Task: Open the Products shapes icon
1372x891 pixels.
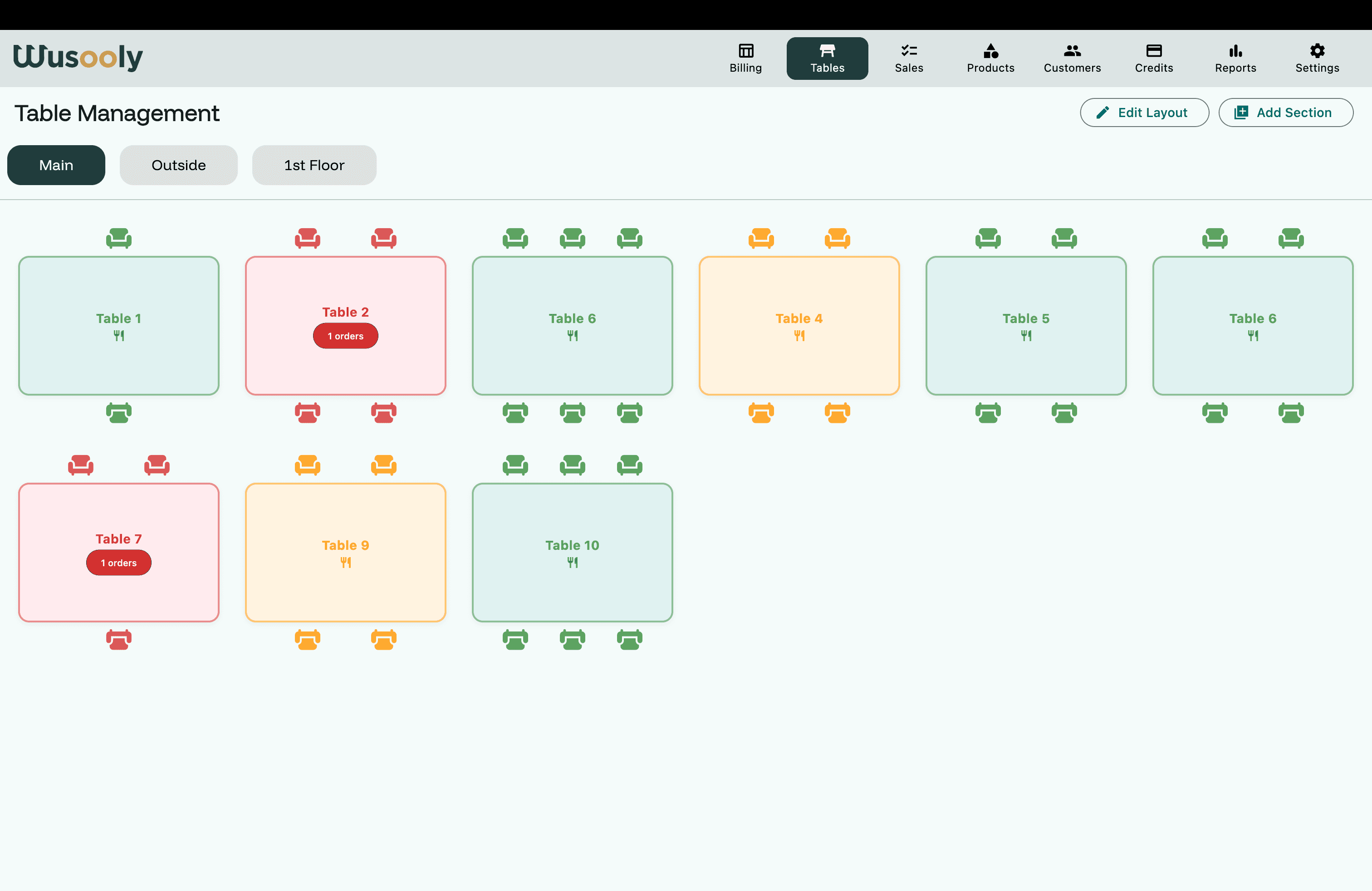Action: click(x=990, y=51)
